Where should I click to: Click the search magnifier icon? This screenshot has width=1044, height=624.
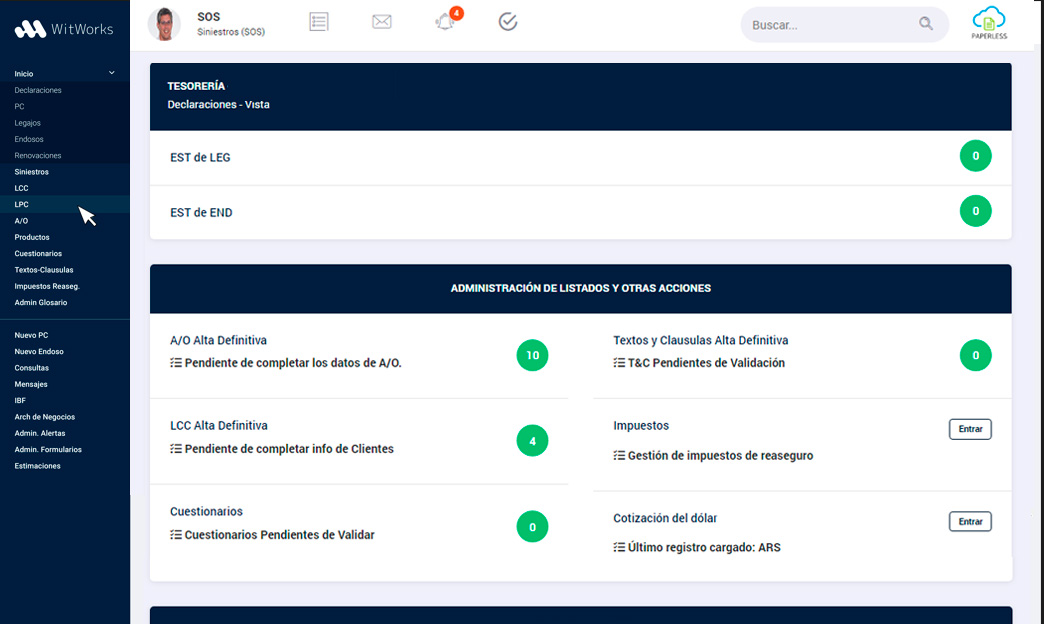click(x=926, y=25)
